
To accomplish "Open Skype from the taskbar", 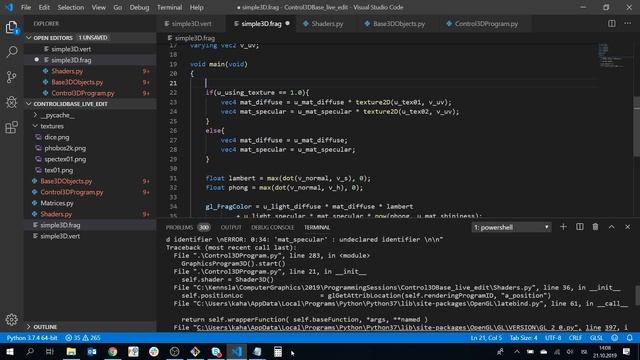I will click(216, 352).
